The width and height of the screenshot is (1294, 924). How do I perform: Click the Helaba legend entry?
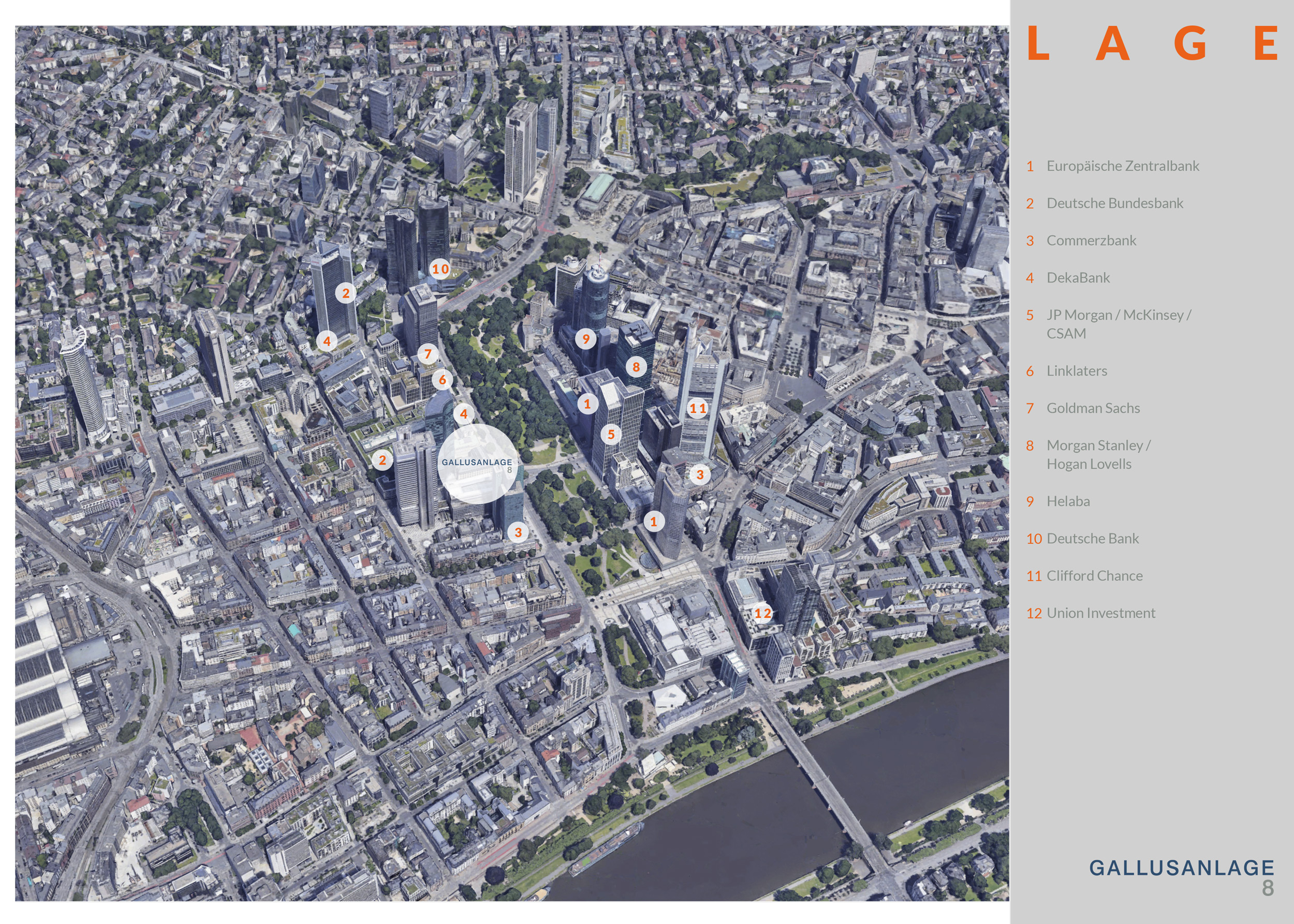(x=1067, y=501)
